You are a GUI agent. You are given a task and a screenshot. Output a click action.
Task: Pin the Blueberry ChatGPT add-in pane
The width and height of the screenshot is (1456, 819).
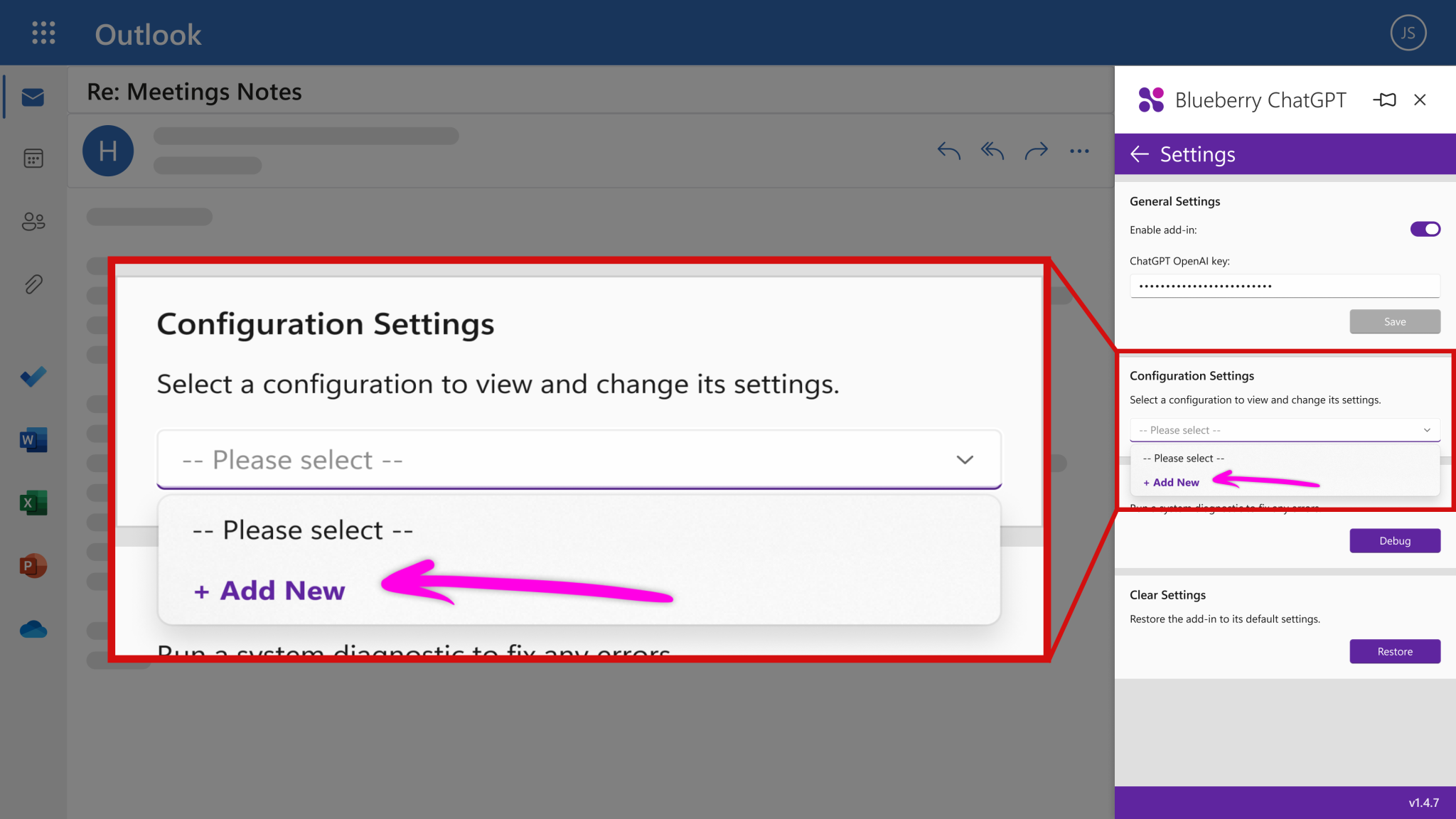pos(1385,100)
